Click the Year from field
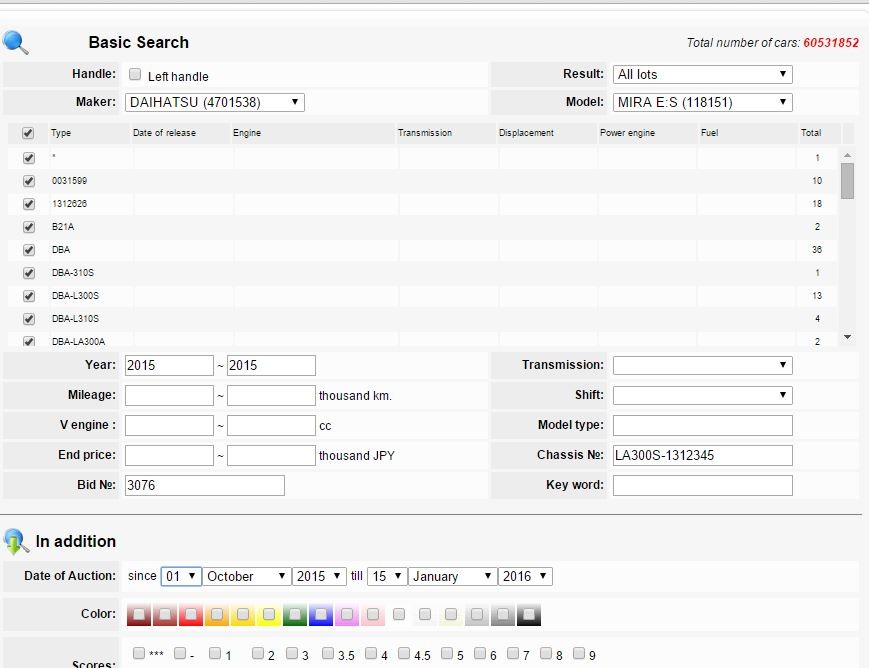 (169, 366)
